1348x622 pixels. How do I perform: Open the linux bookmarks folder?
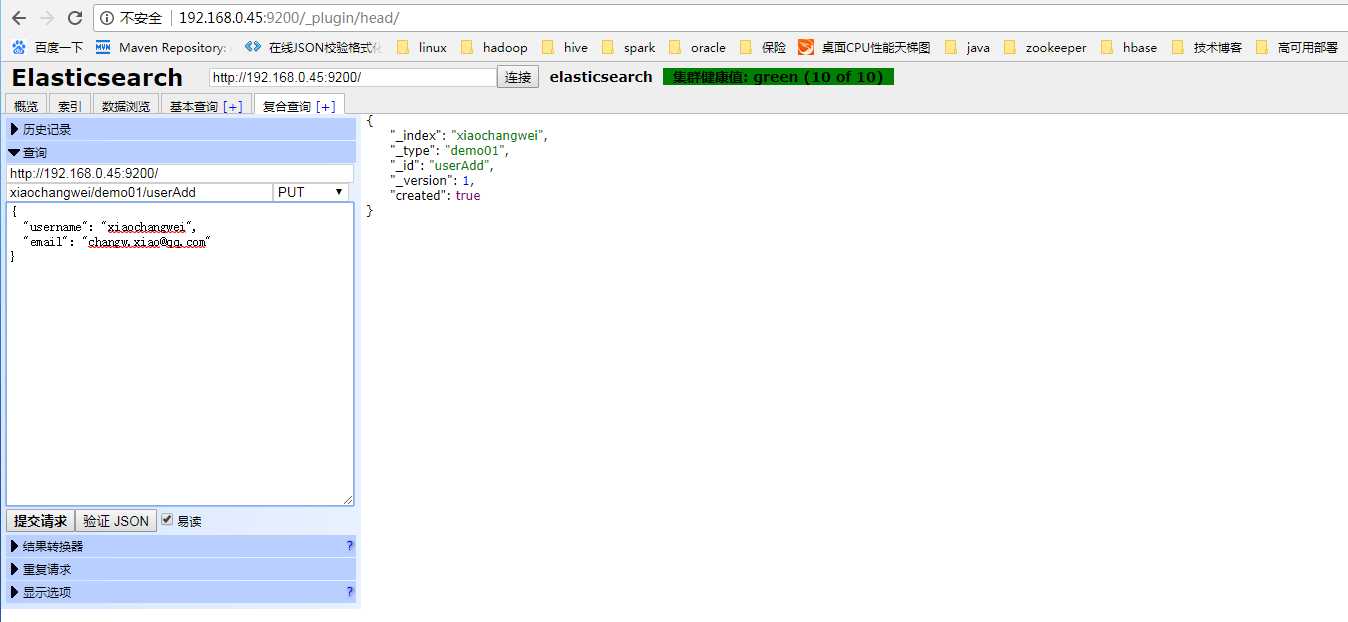click(x=422, y=47)
